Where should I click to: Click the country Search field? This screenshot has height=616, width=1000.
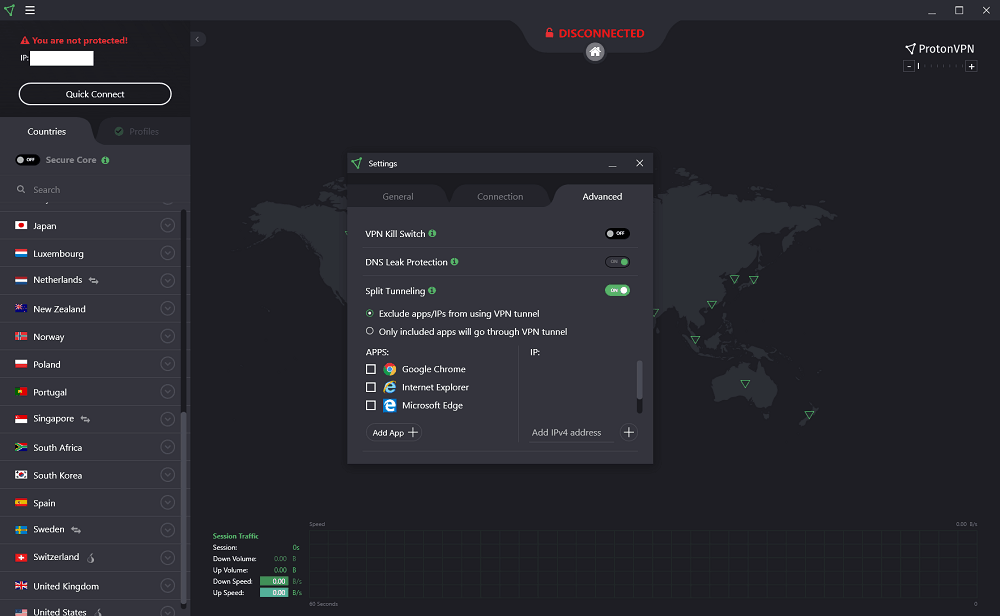click(x=95, y=189)
